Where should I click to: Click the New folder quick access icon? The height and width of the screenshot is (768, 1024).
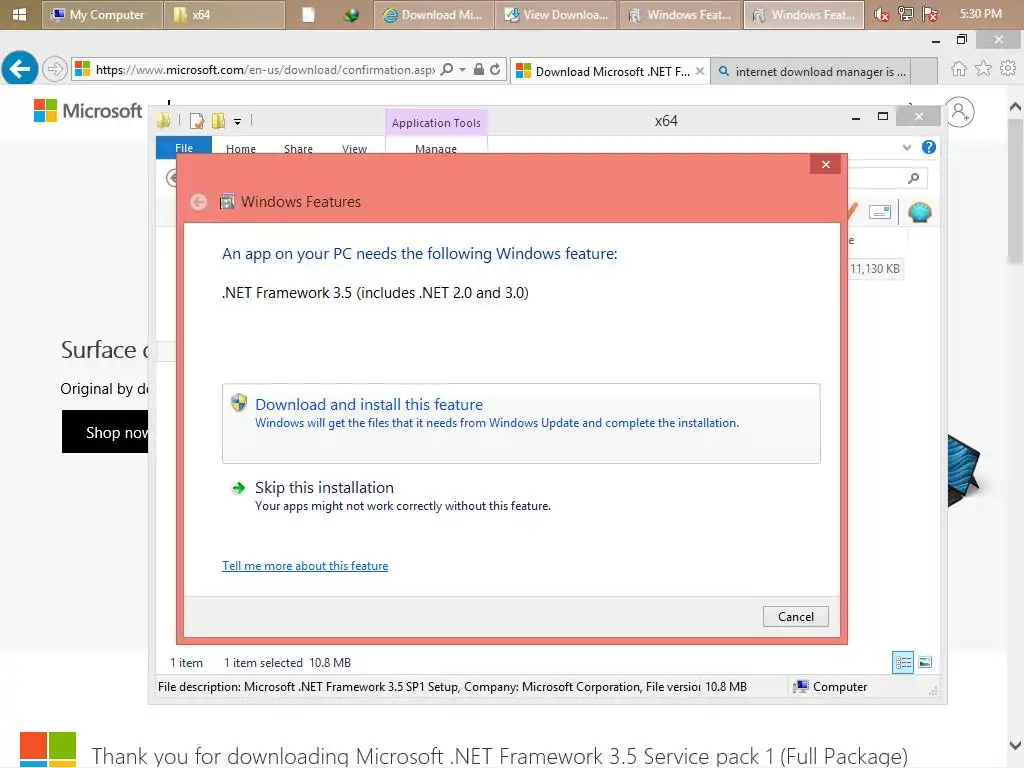tap(219, 121)
